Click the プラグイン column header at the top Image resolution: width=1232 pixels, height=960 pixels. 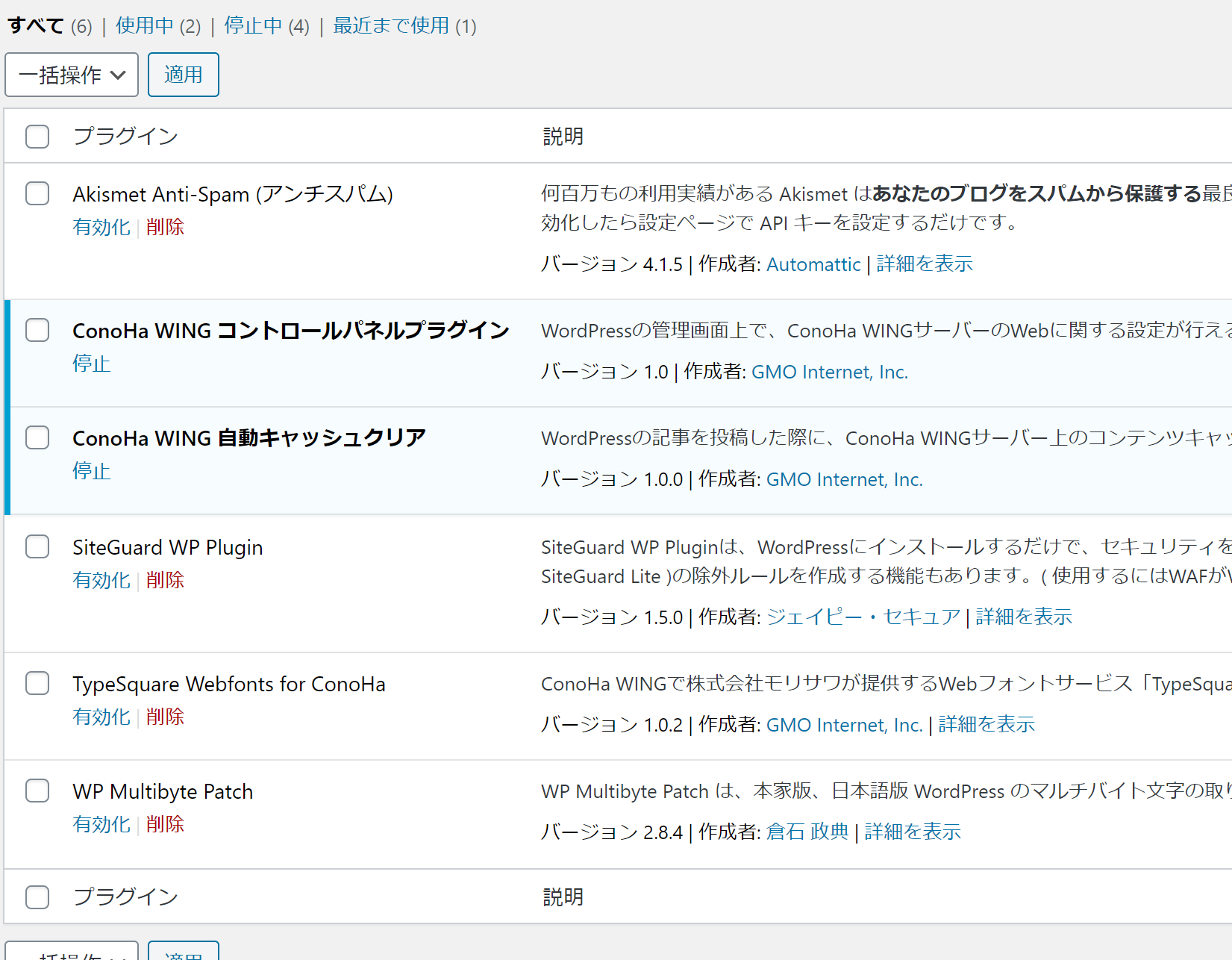click(125, 137)
